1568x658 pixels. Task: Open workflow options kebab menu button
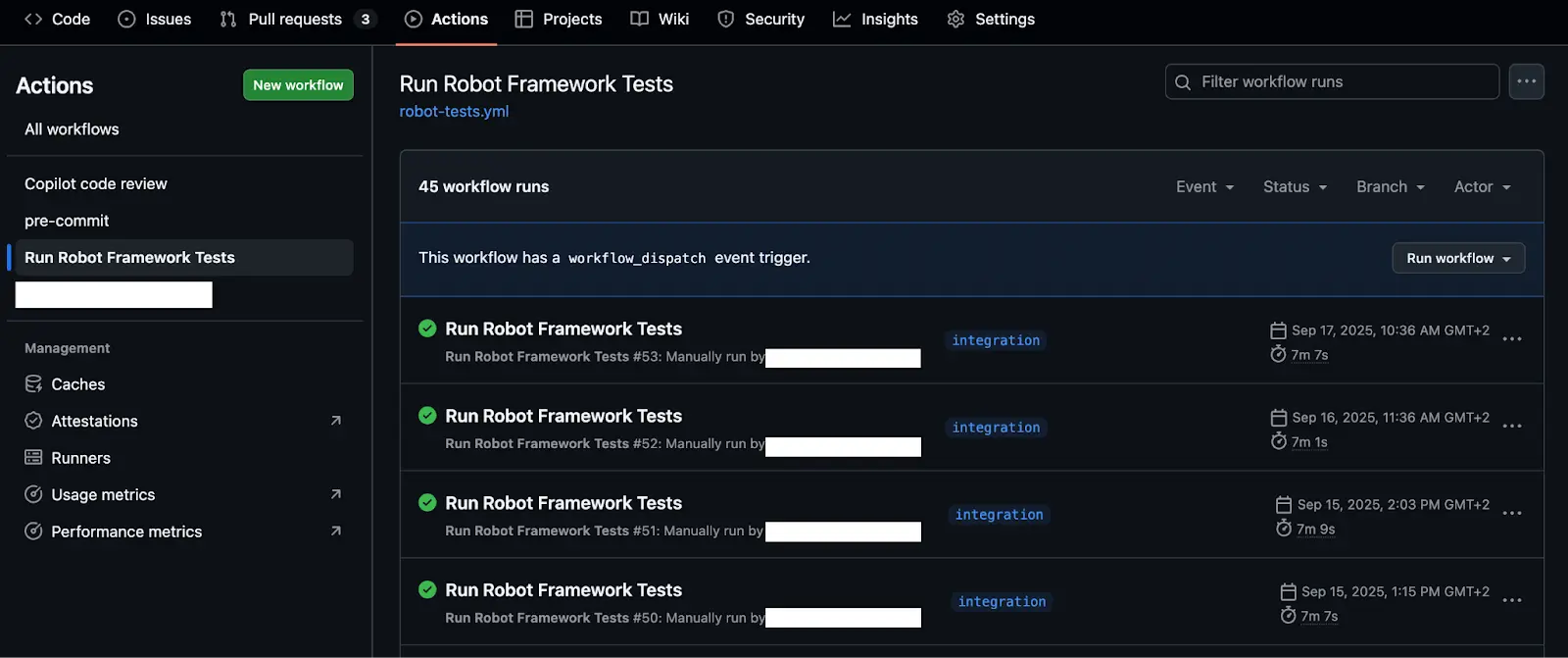(1526, 82)
